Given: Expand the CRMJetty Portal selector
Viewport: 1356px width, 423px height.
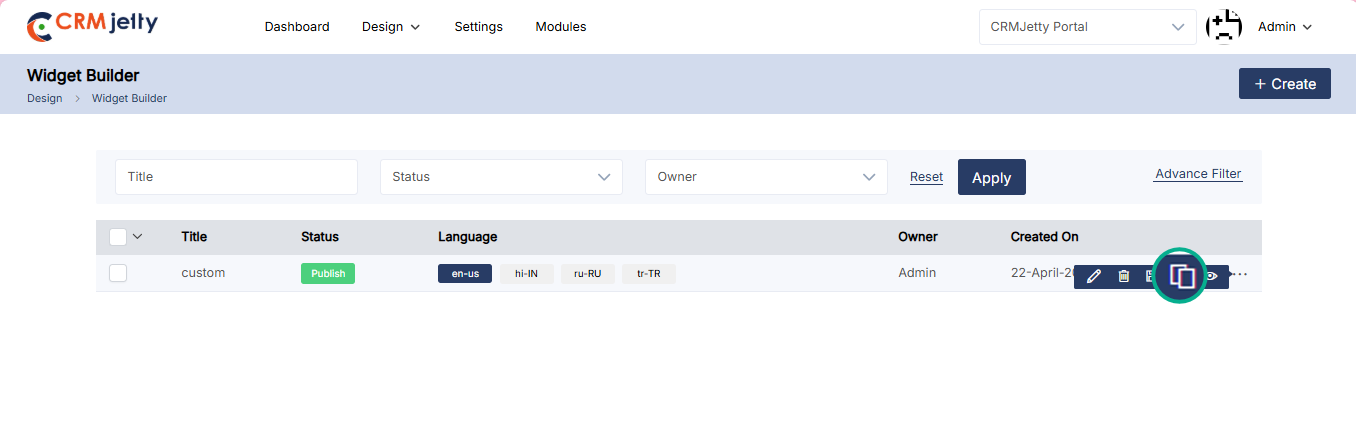Looking at the screenshot, I should pyautogui.click(x=1087, y=27).
